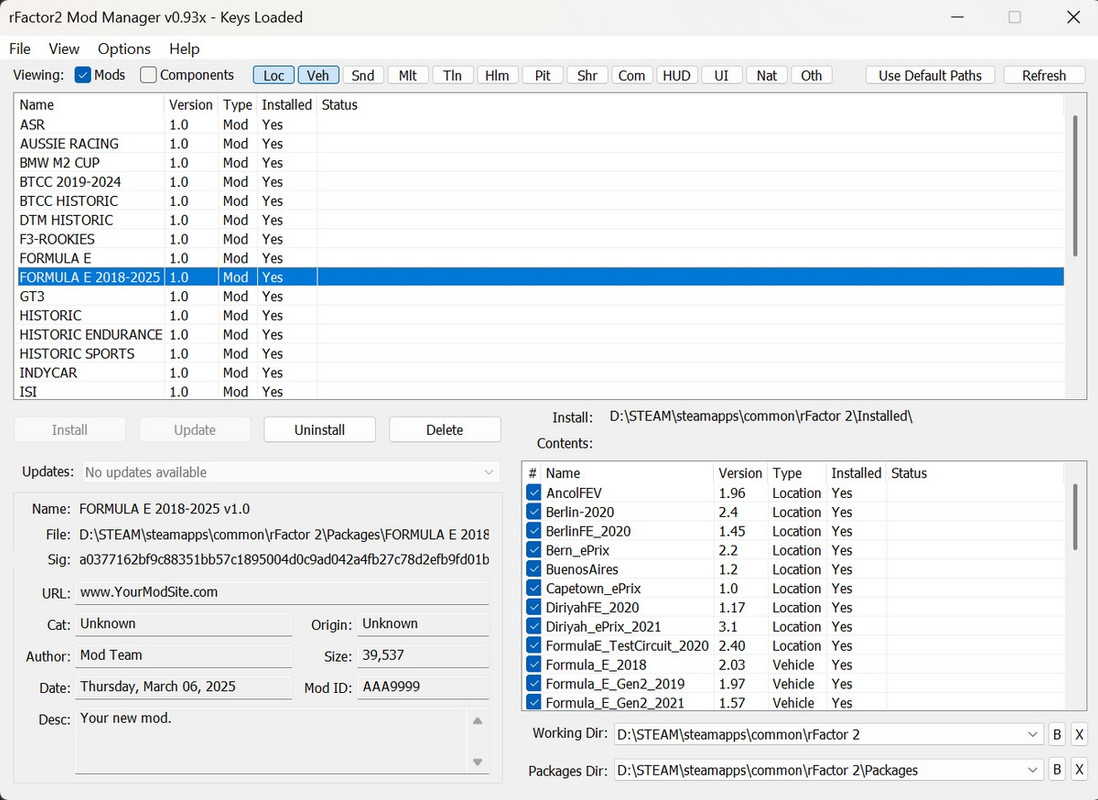Uncheck the AncolFEV content checkbox
Screen dimensions: 1098x800
534,492
